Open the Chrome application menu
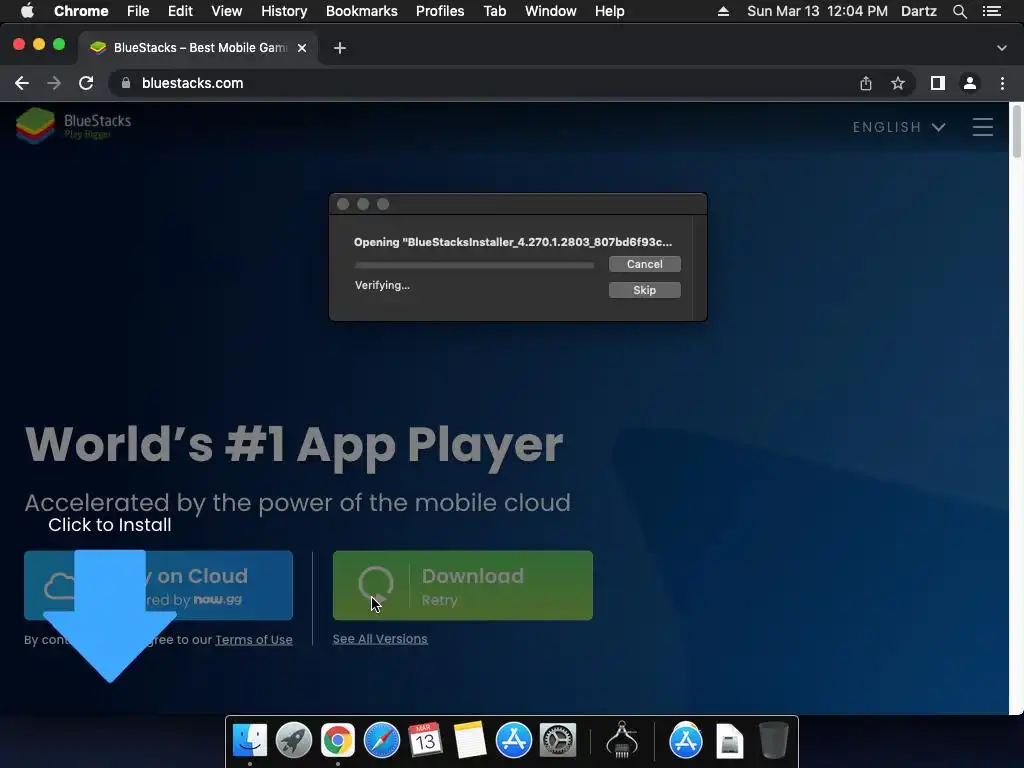Image resolution: width=1024 pixels, height=768 pixels. tap(81, 11)
